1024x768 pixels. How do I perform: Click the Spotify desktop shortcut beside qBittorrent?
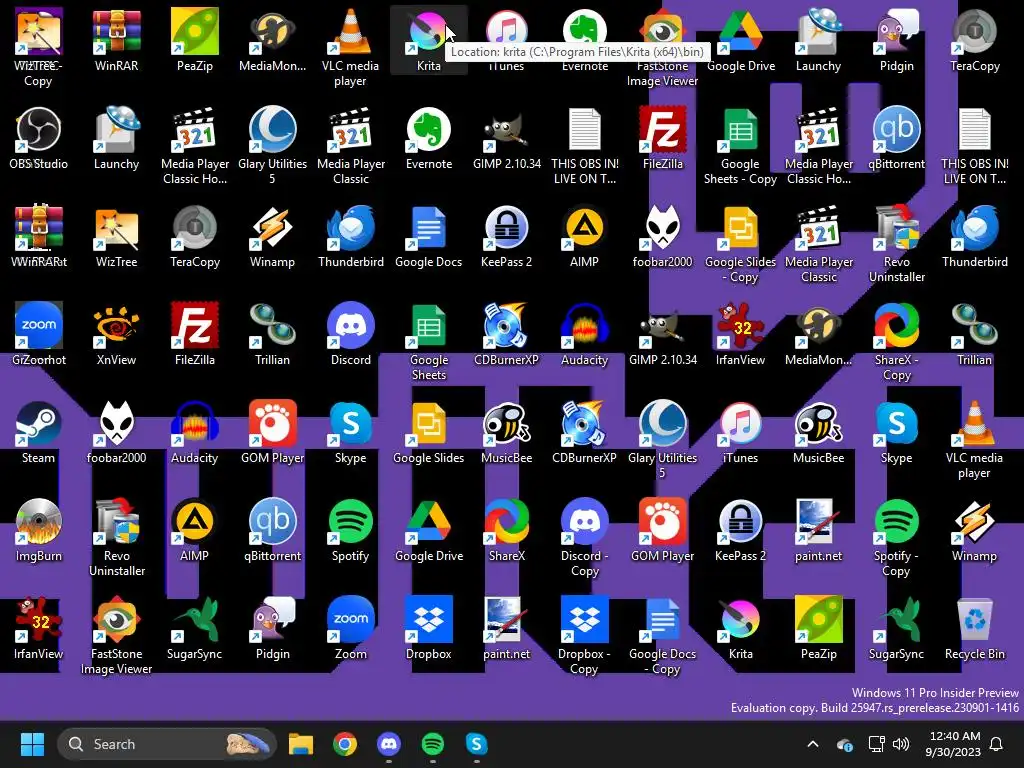[351, 530]
